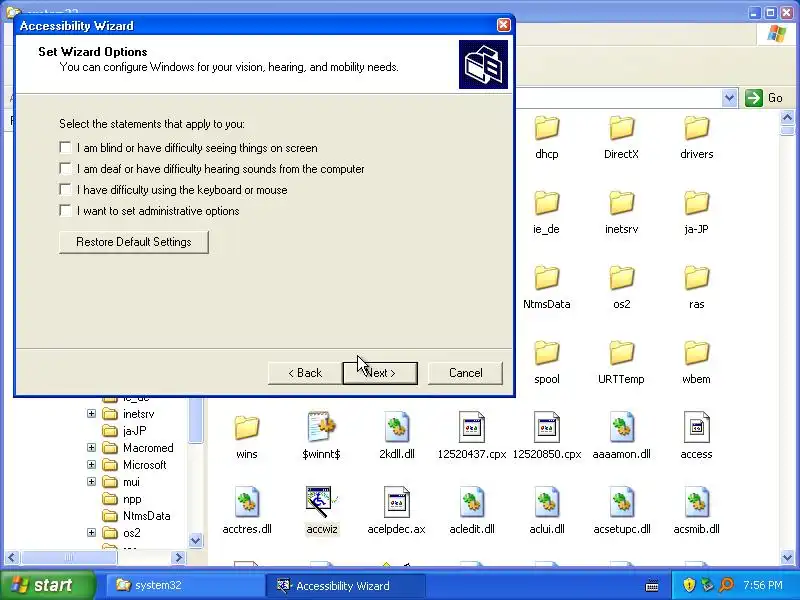Select the accwiz program icon

point(321,502)
